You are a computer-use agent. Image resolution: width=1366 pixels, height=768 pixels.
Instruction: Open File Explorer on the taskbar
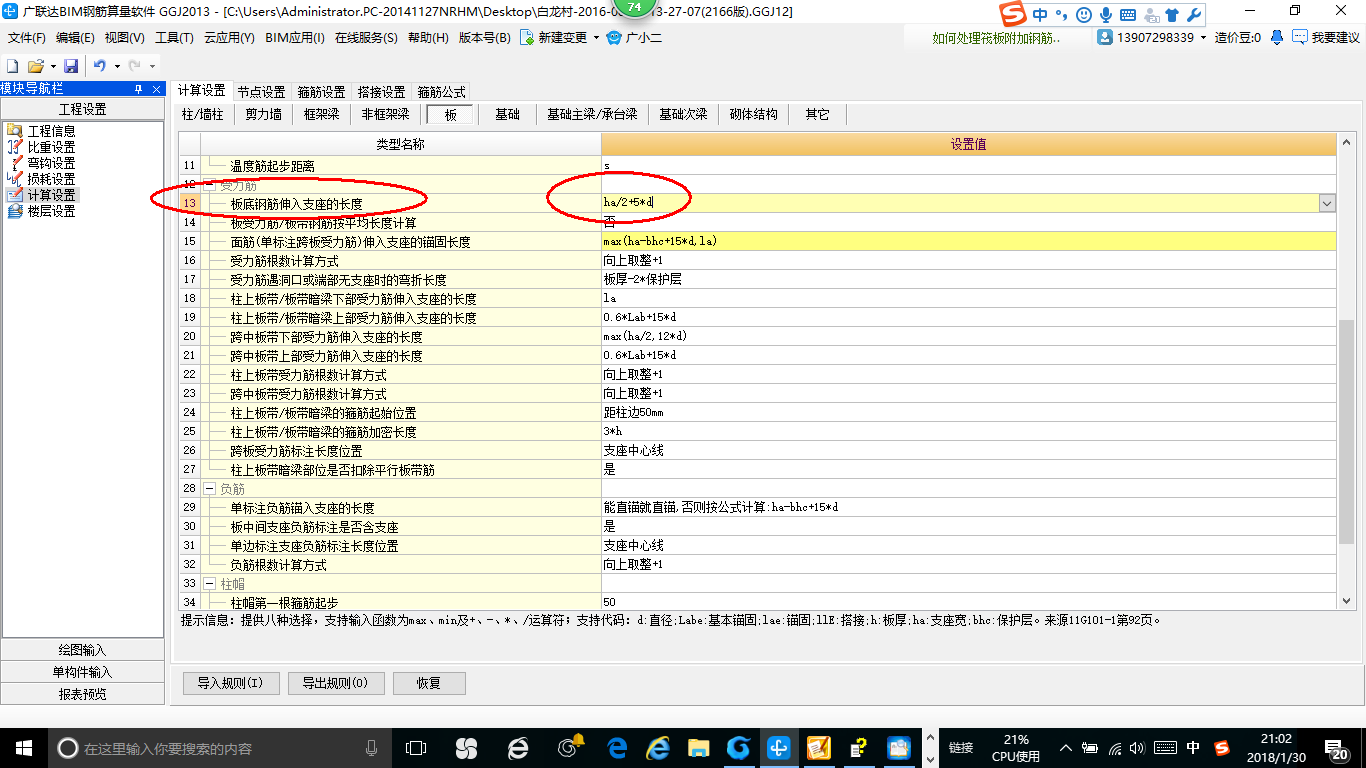tap(697, 747)
